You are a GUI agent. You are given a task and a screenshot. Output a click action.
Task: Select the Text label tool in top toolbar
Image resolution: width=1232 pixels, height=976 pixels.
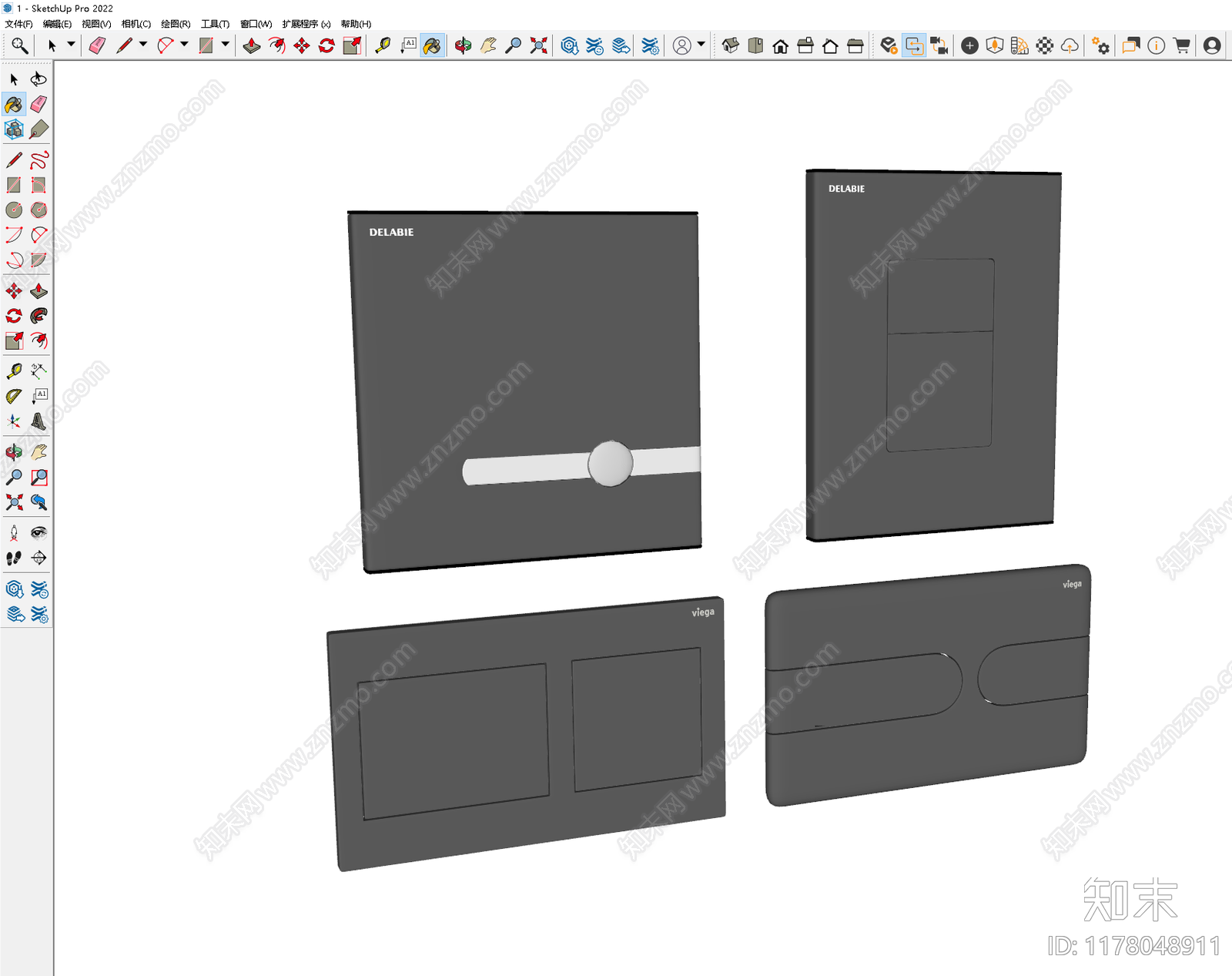(408, 46)
